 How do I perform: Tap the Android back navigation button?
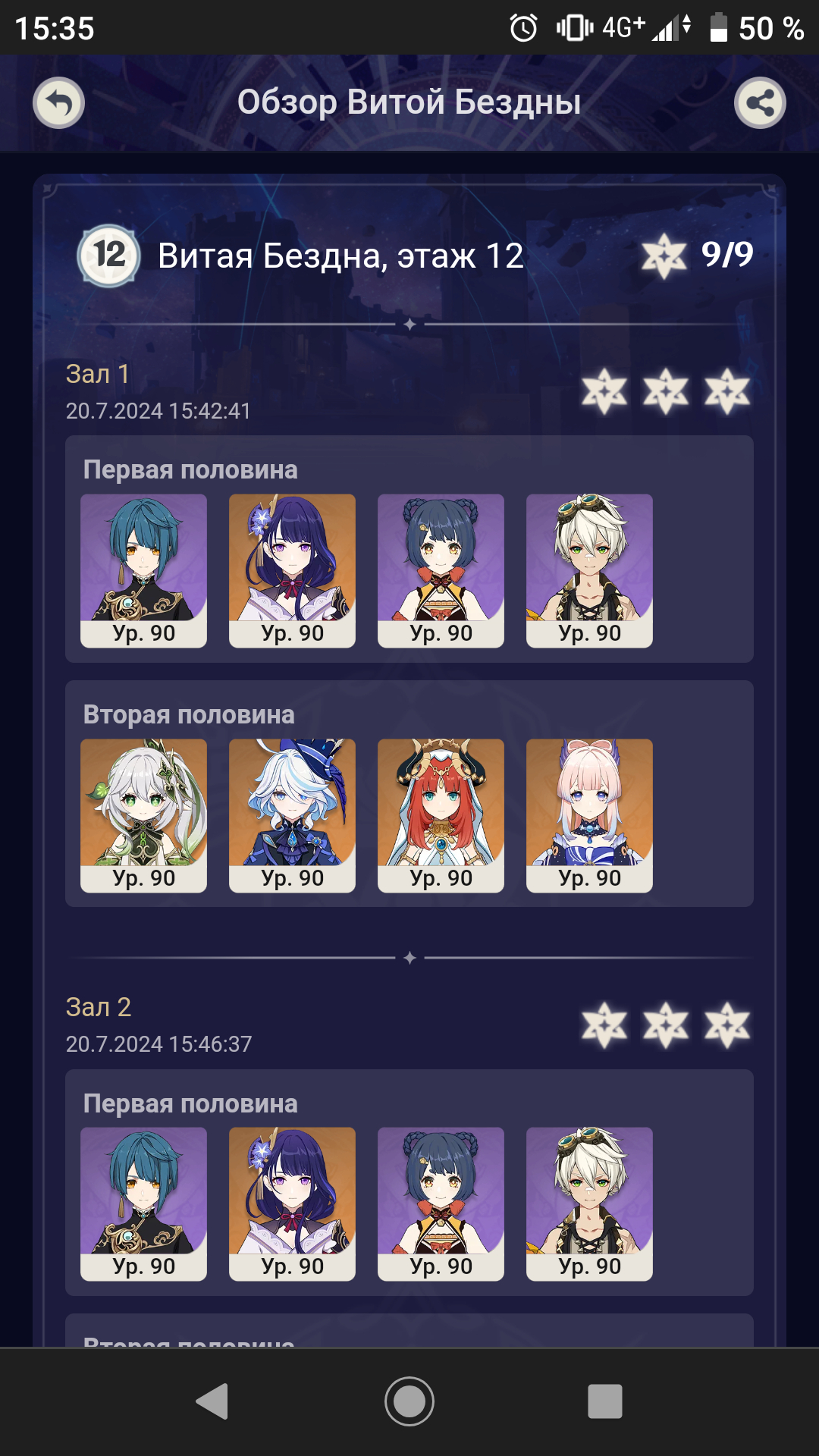pyautogui.click(x=212, y=1401)
